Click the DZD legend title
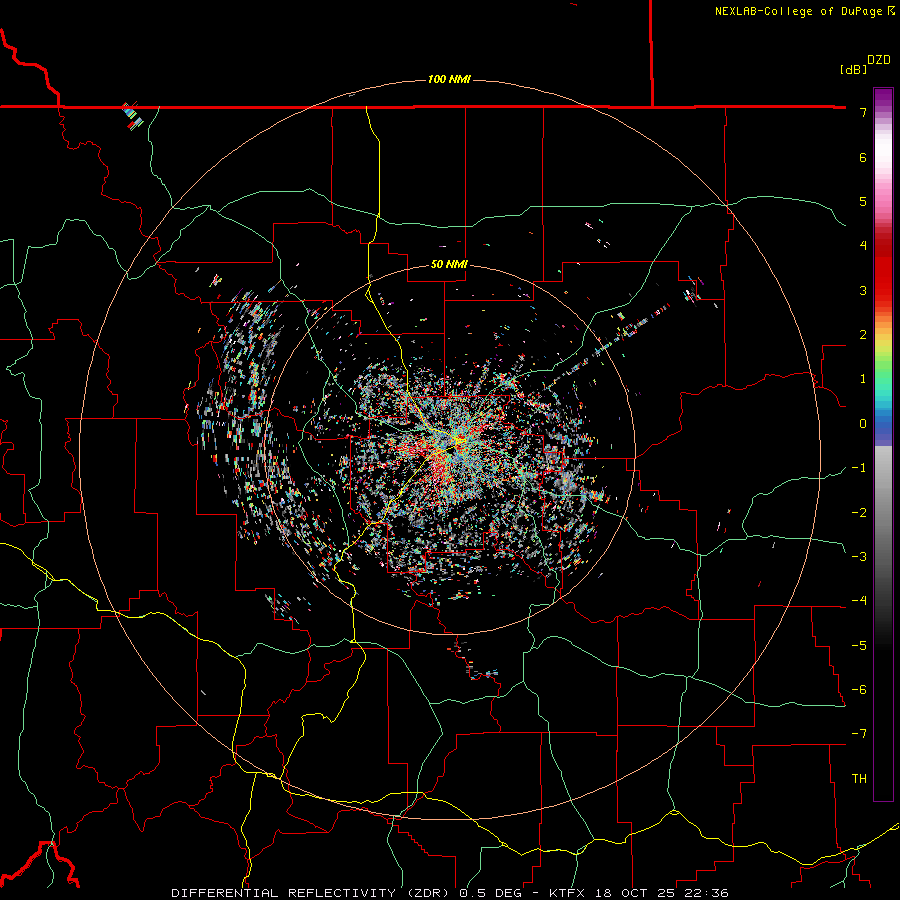Screen dimensions: 900x900 pyautogui.click(x=879, y=60)
